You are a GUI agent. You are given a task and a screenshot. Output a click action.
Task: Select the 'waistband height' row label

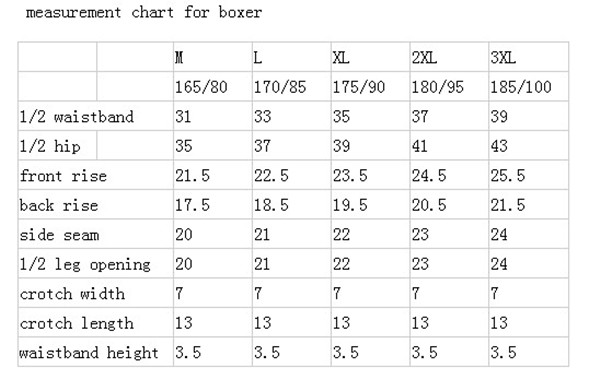point(89,353)
